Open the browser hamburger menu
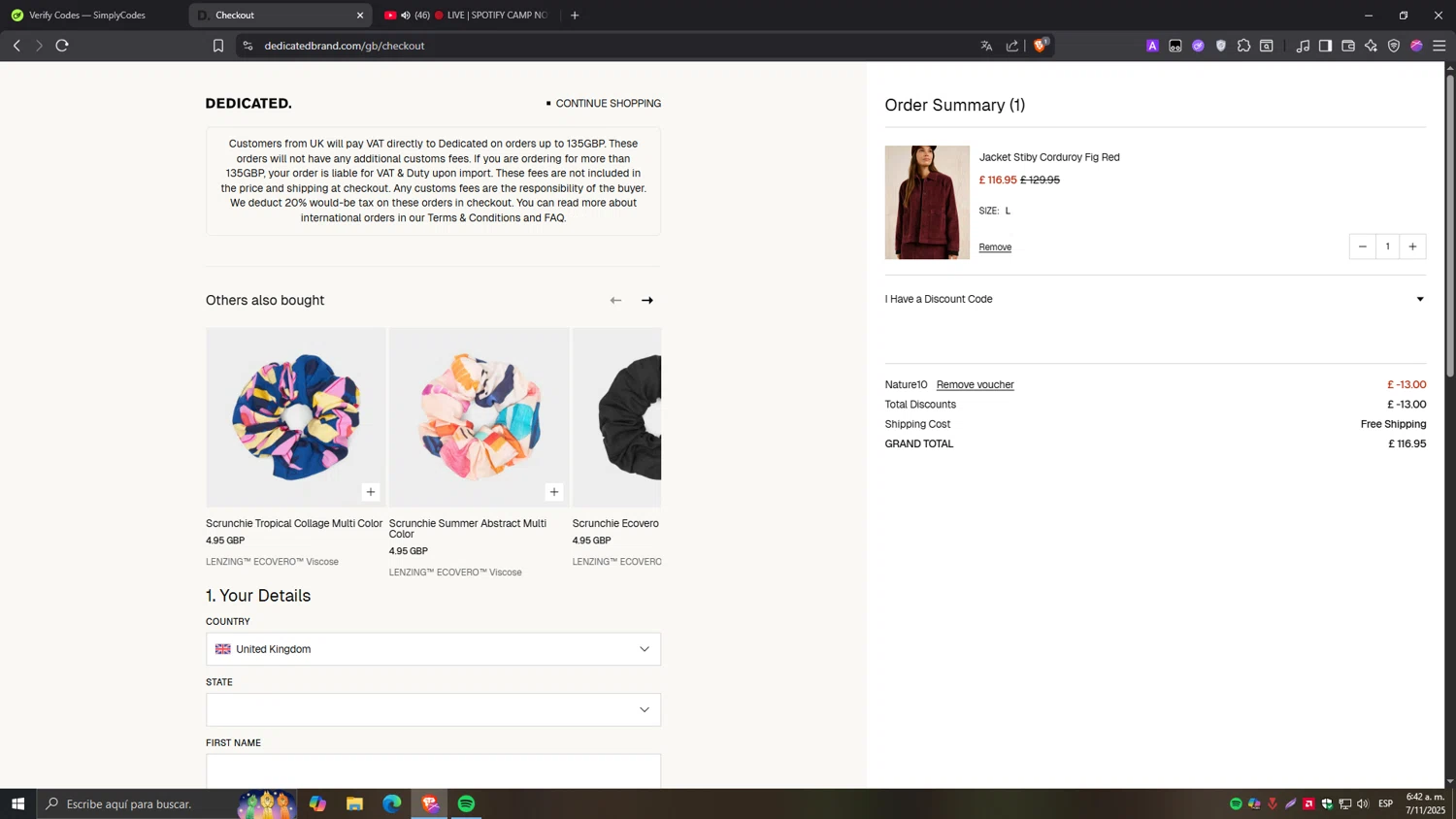 [1439, 46]
